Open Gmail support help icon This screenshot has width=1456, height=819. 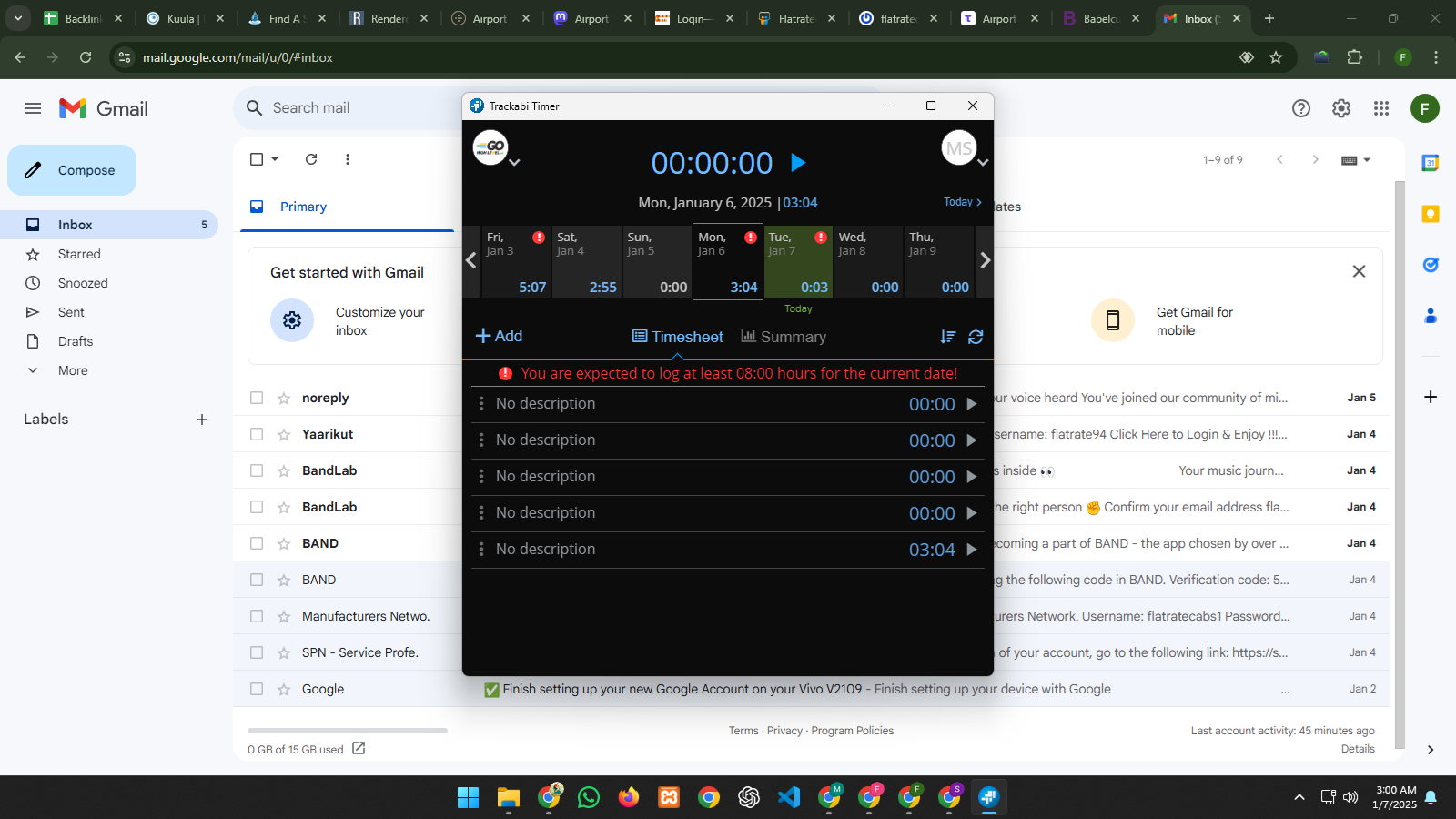pyautogui.click(x=1301, y=108)
